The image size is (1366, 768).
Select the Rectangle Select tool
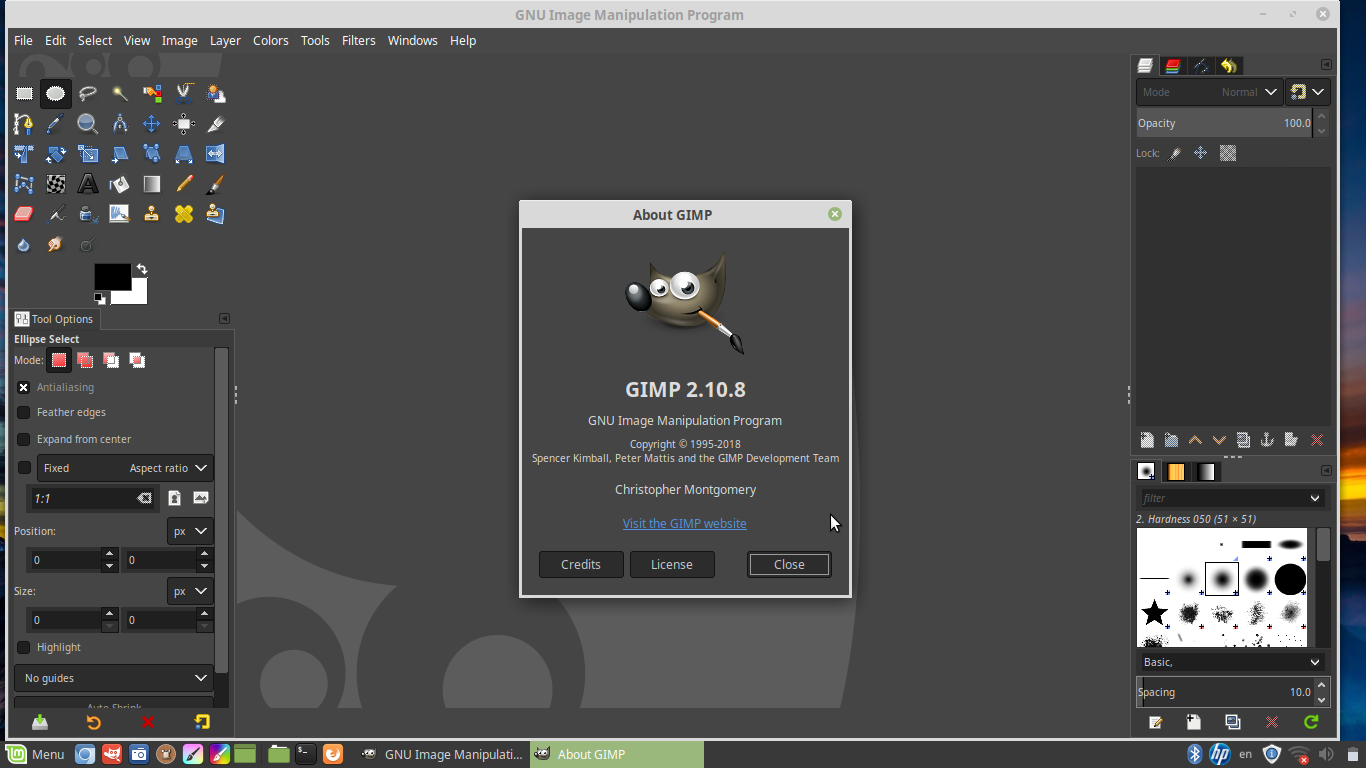pyautogui.click(x=24, y=94)
